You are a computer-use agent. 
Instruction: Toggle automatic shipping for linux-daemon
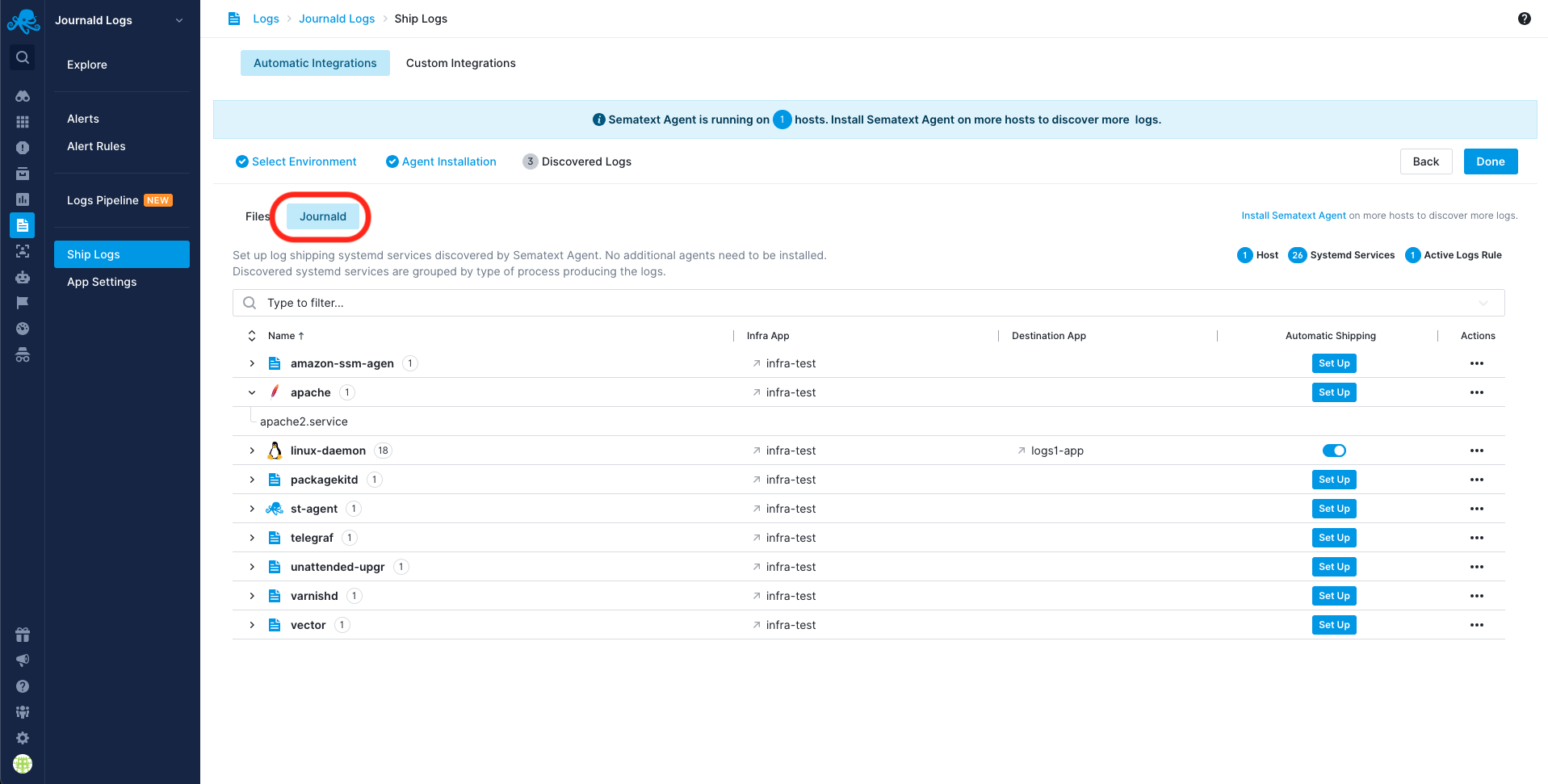click(1334, 451)
